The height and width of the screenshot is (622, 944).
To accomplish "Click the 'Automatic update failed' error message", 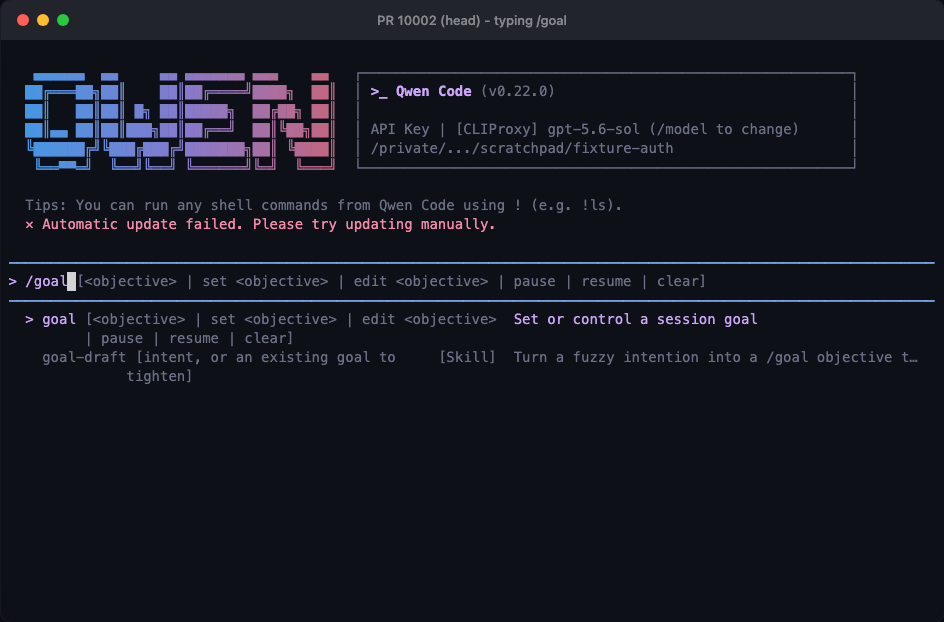I will click(x=269, y=224).
